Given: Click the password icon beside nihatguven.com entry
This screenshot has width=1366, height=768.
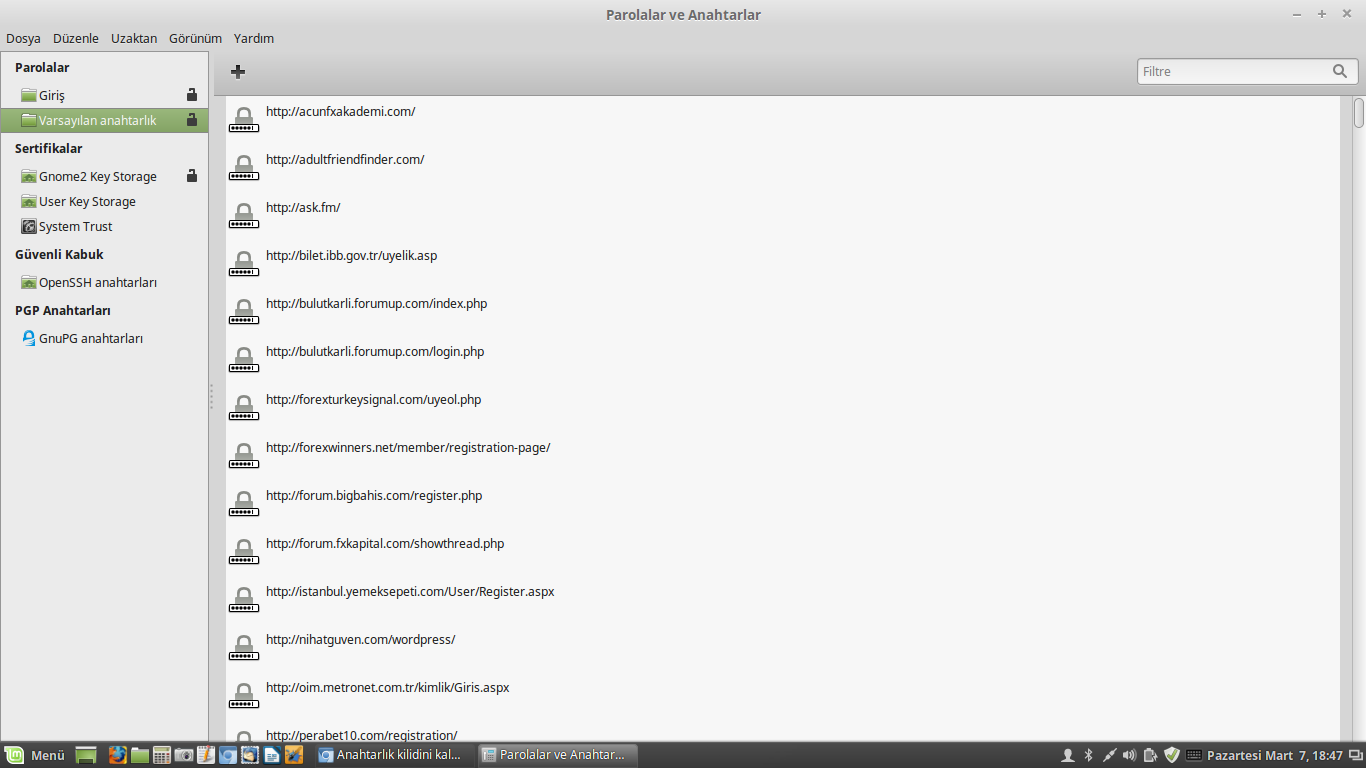Looking at the screenshot, I should click(244, 648).
